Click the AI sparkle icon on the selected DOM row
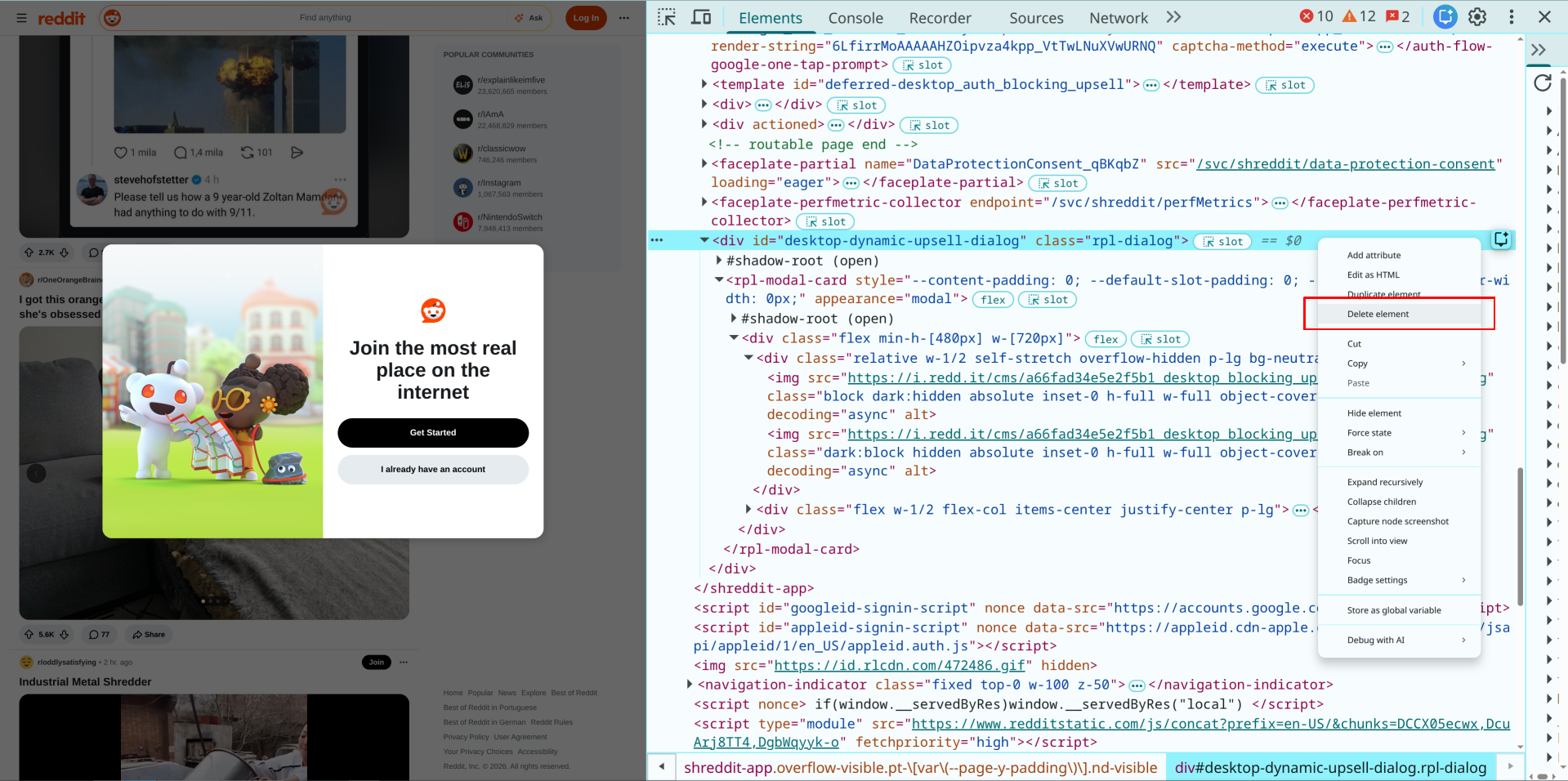 pos(1502,239)
